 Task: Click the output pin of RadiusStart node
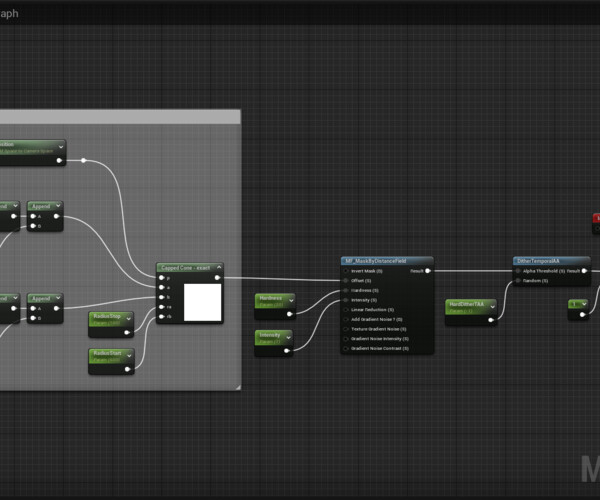127,369
